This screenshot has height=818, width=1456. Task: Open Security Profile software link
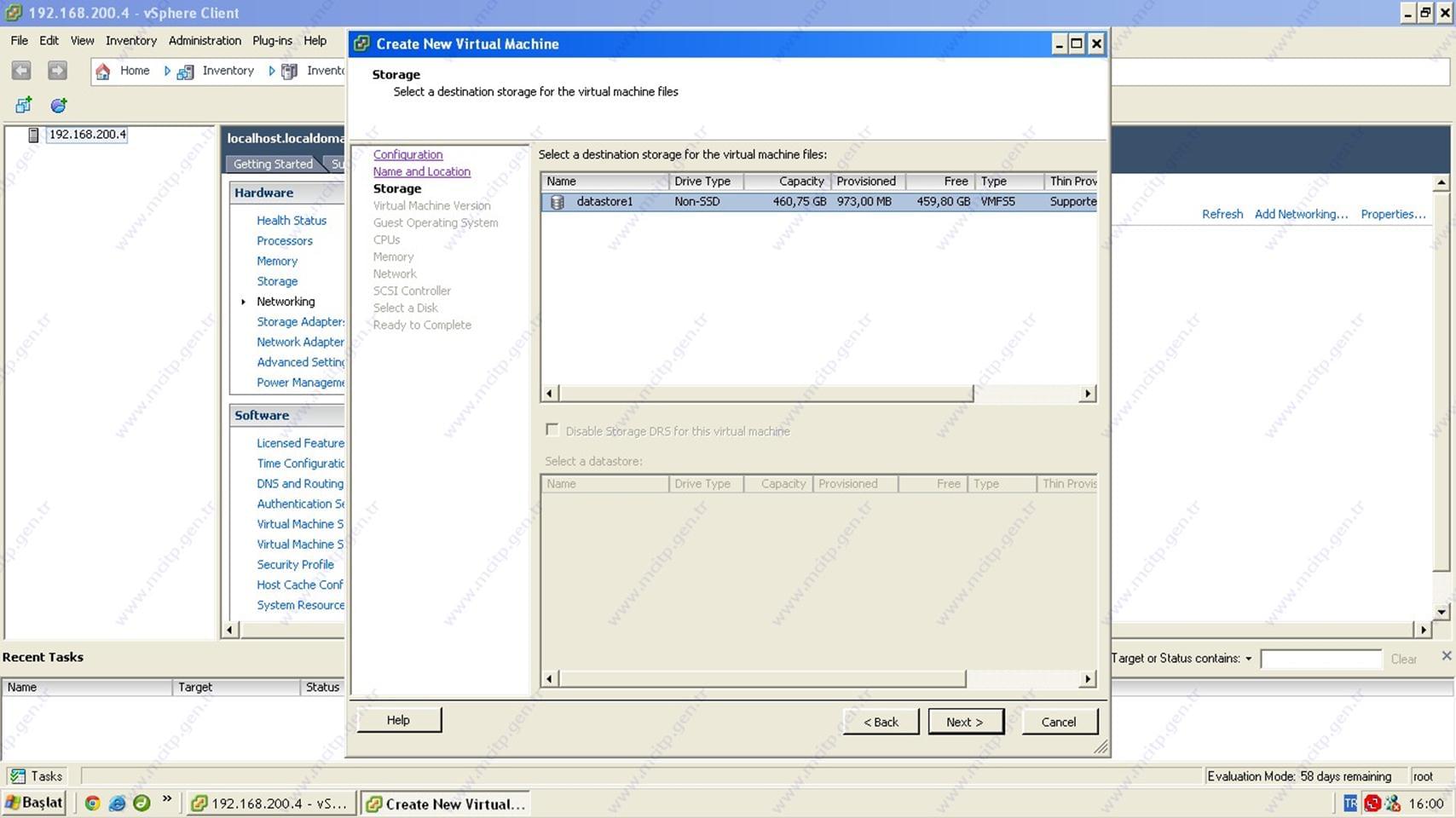pos(295,564)
